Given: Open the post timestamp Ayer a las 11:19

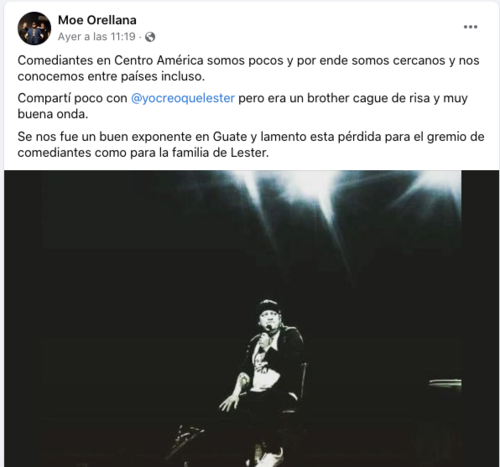Looking at the screenshot, I should pos(97,37).
